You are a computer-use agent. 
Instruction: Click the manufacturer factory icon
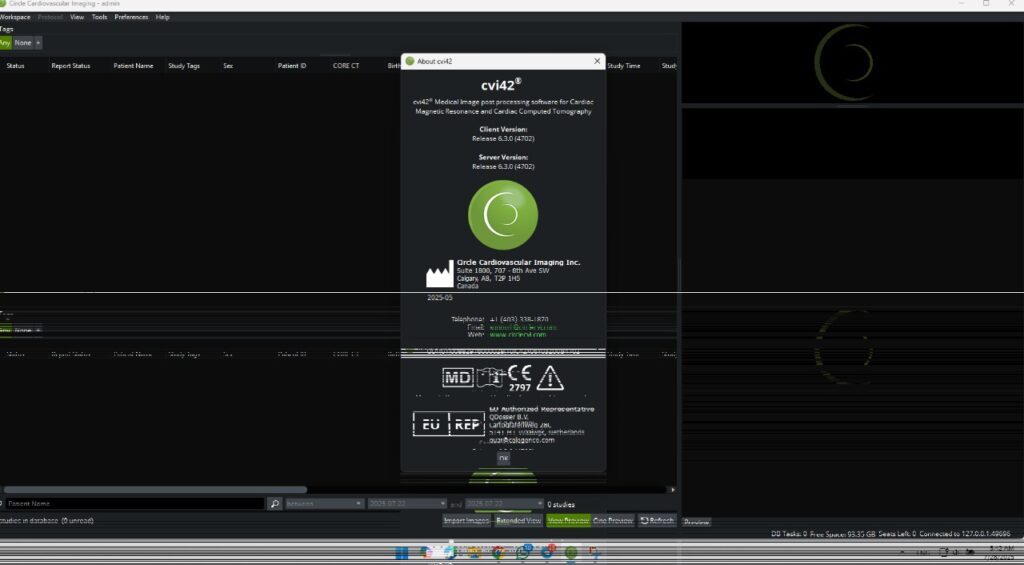(x=439, y=275)
